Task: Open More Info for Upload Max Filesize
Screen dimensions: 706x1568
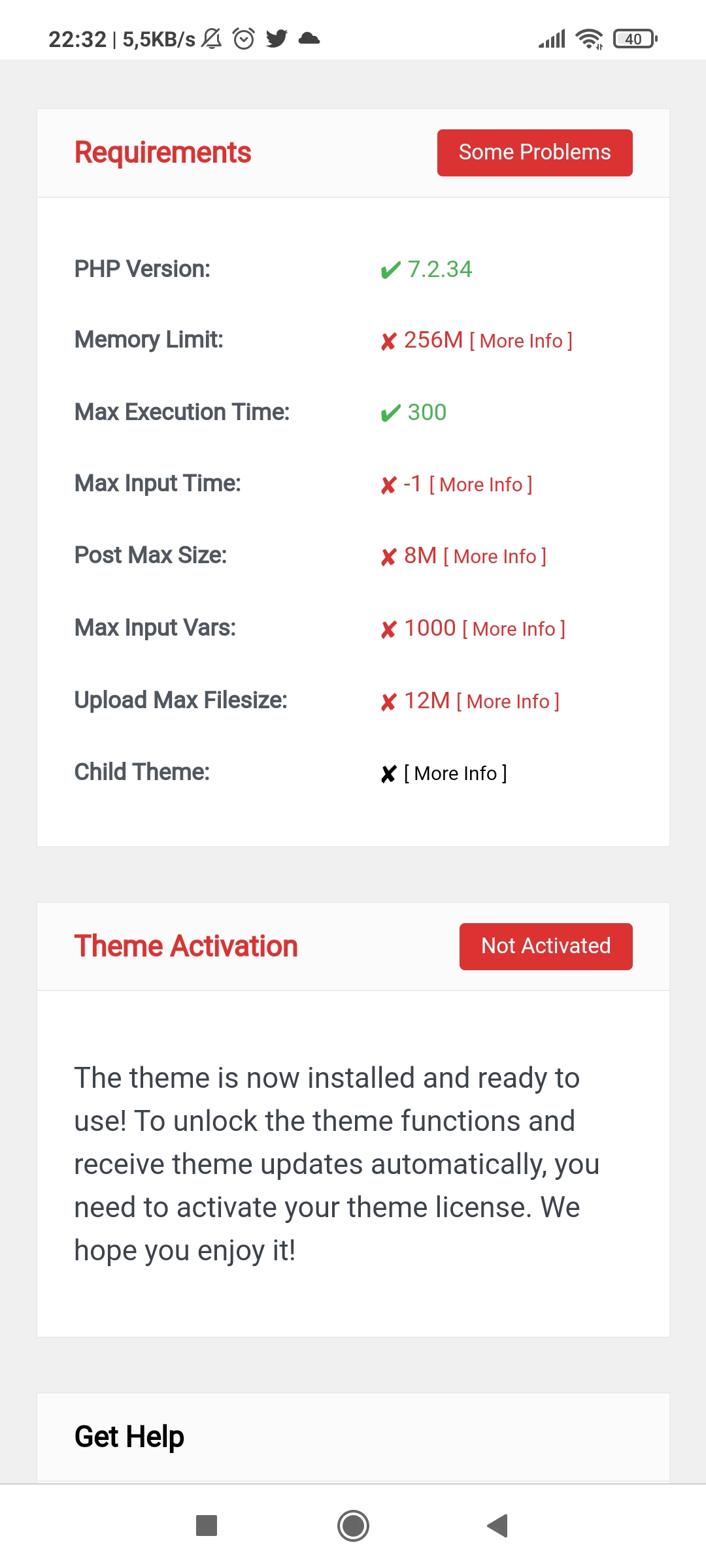Action: click(x=508, y=702)
